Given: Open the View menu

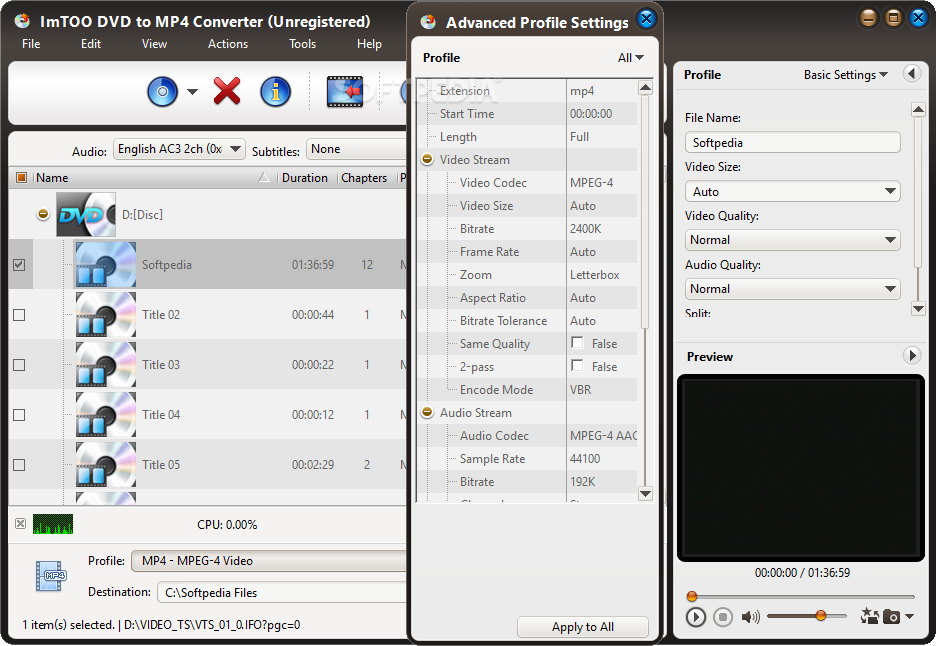Looking at the screenshot, I should click(154, 44).
